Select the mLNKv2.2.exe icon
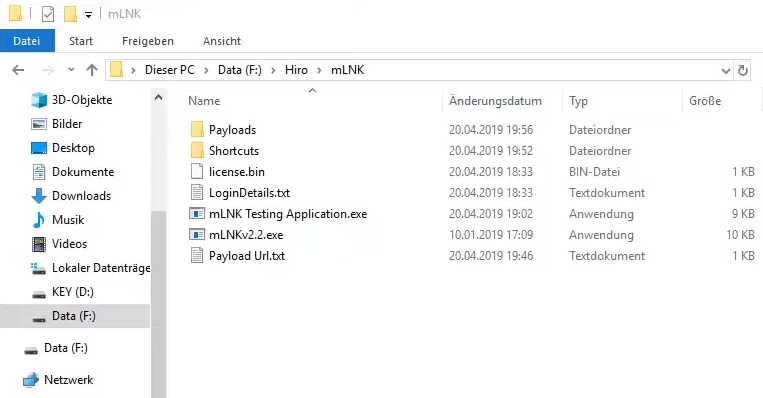Screen dimensions: 763x398 [x=197, y=235]
